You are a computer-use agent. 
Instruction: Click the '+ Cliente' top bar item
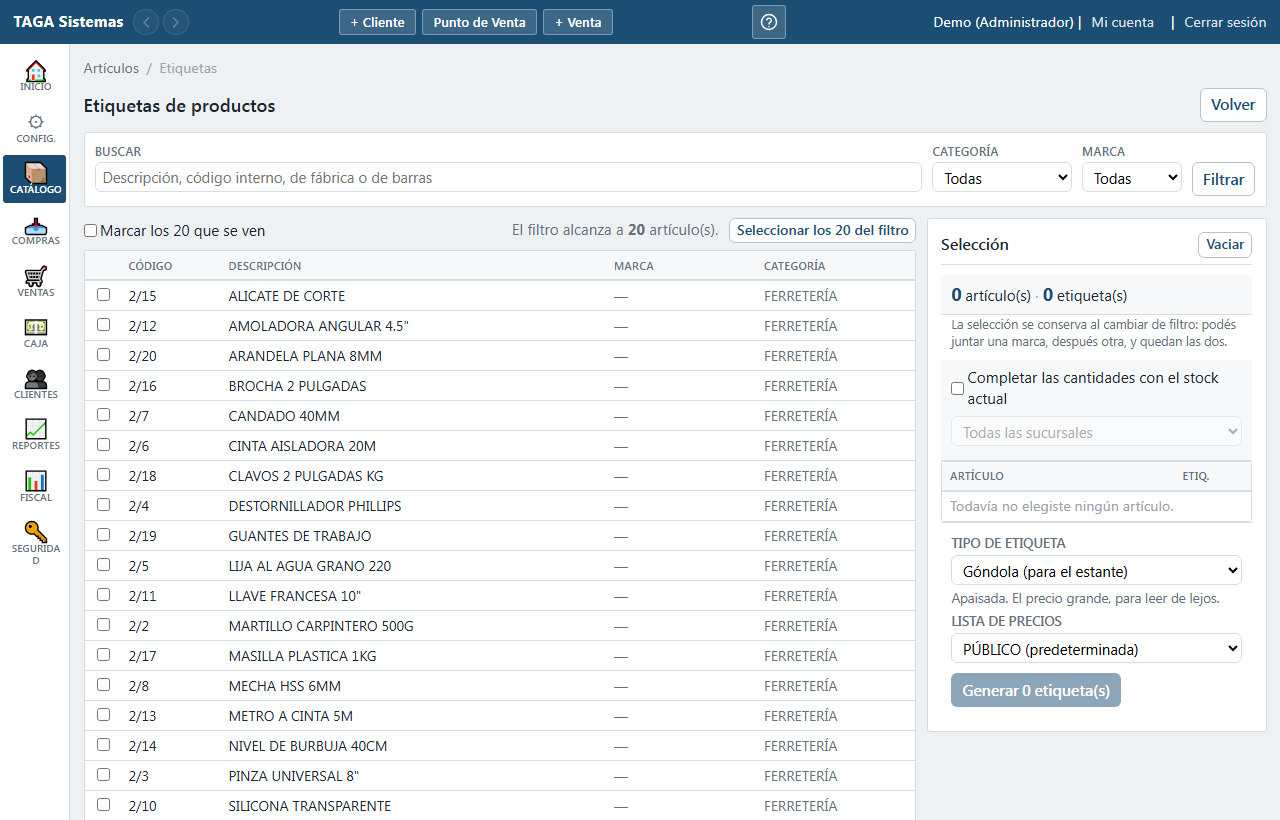(377, 22)
